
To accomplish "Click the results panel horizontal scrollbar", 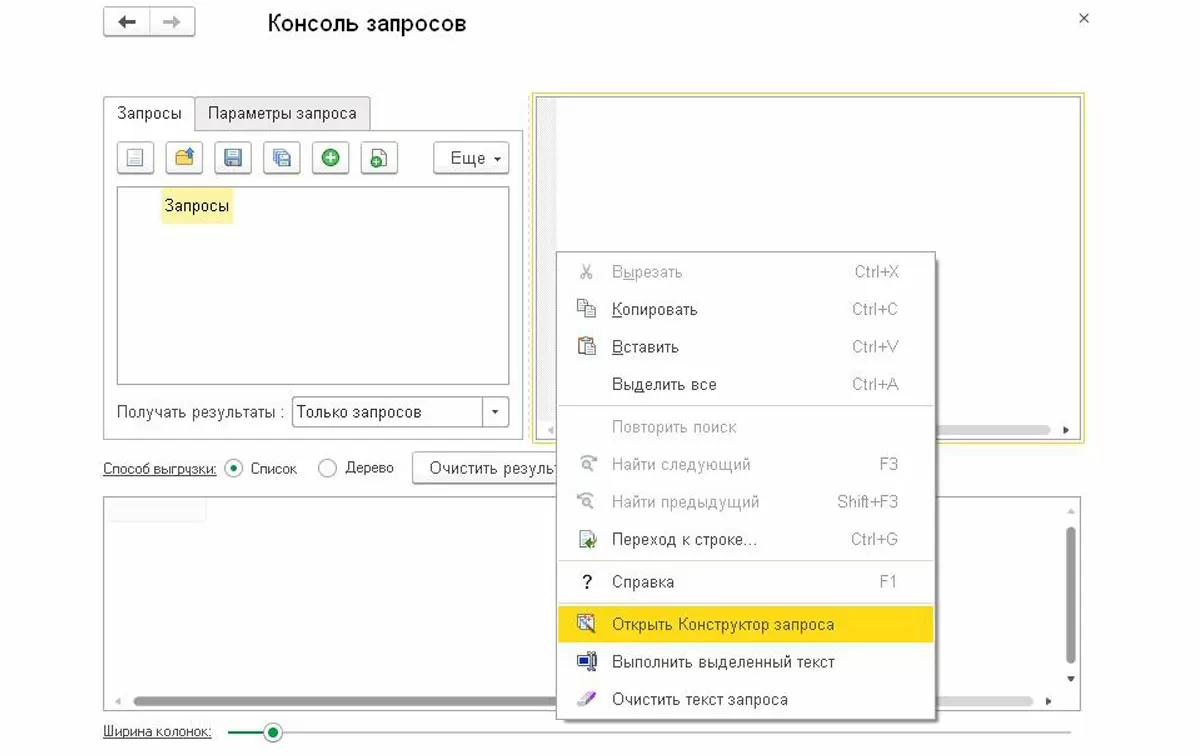I will pos(345,702).
